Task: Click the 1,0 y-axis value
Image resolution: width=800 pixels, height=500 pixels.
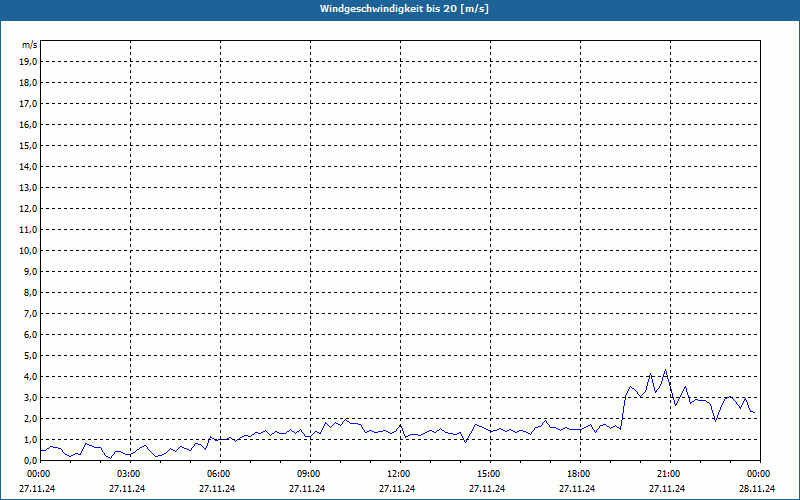Action: tap(30, 439)
